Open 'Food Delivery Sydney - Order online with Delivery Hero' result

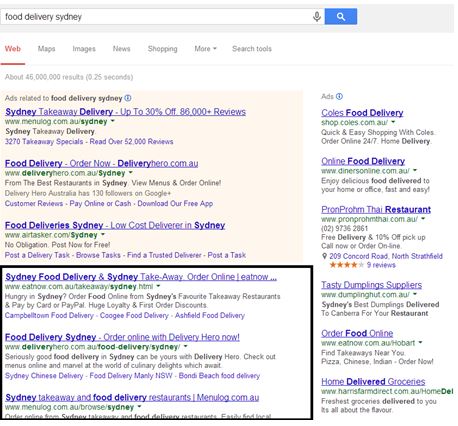click(122, 337)
